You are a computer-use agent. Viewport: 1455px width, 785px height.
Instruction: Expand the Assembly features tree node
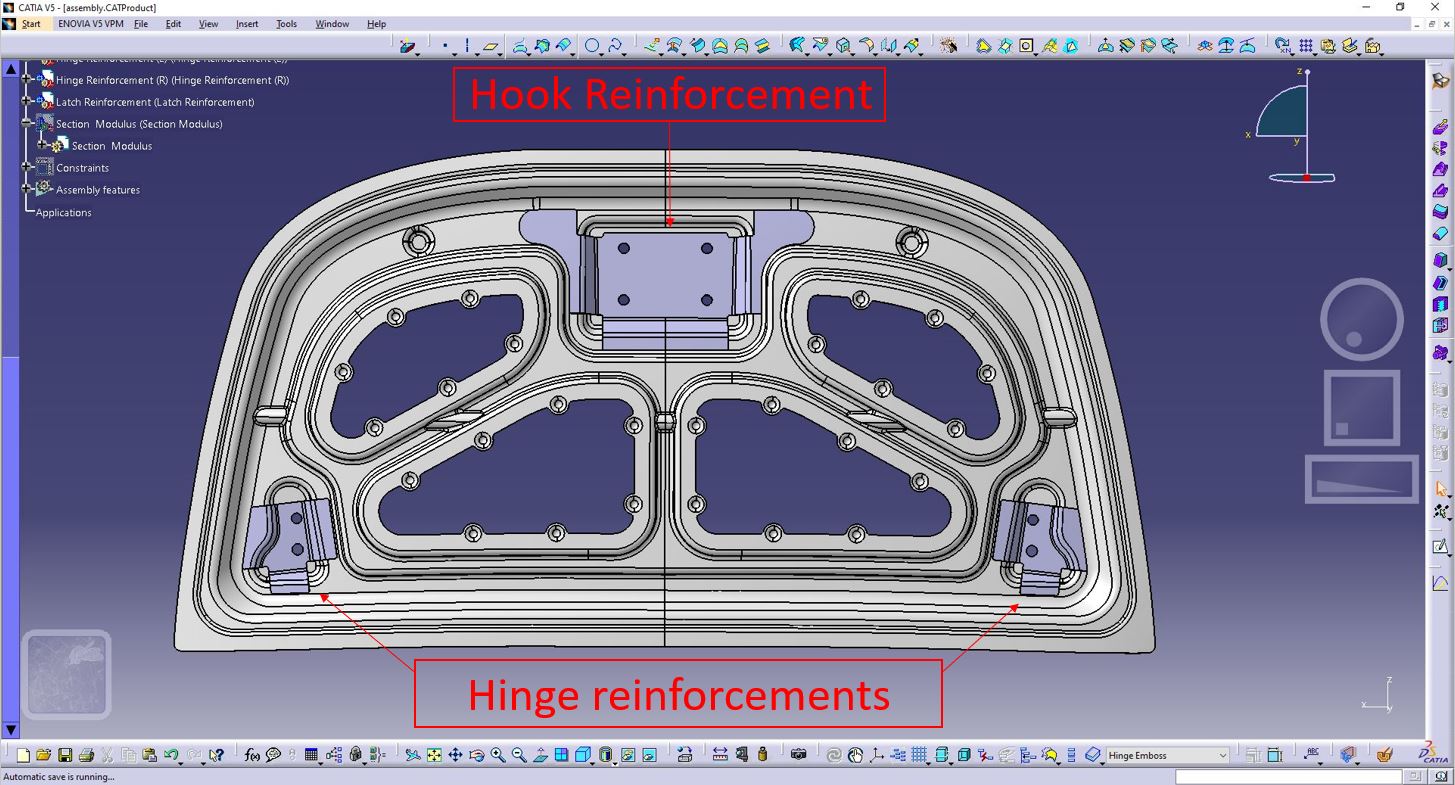pyautogui.click(x=27, y=190)
